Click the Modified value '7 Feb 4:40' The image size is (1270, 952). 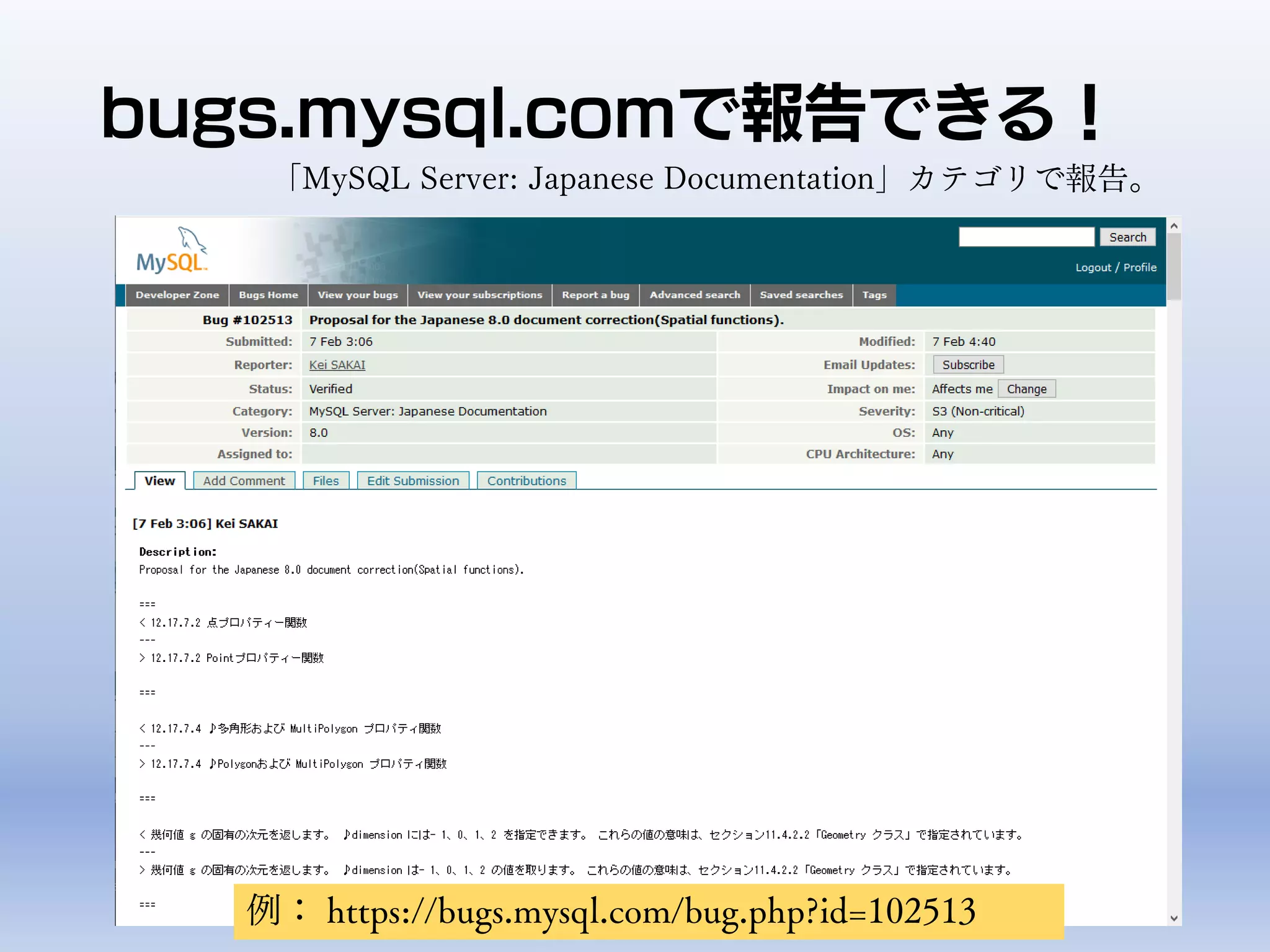pyautogui.click(x=964, y=342)
